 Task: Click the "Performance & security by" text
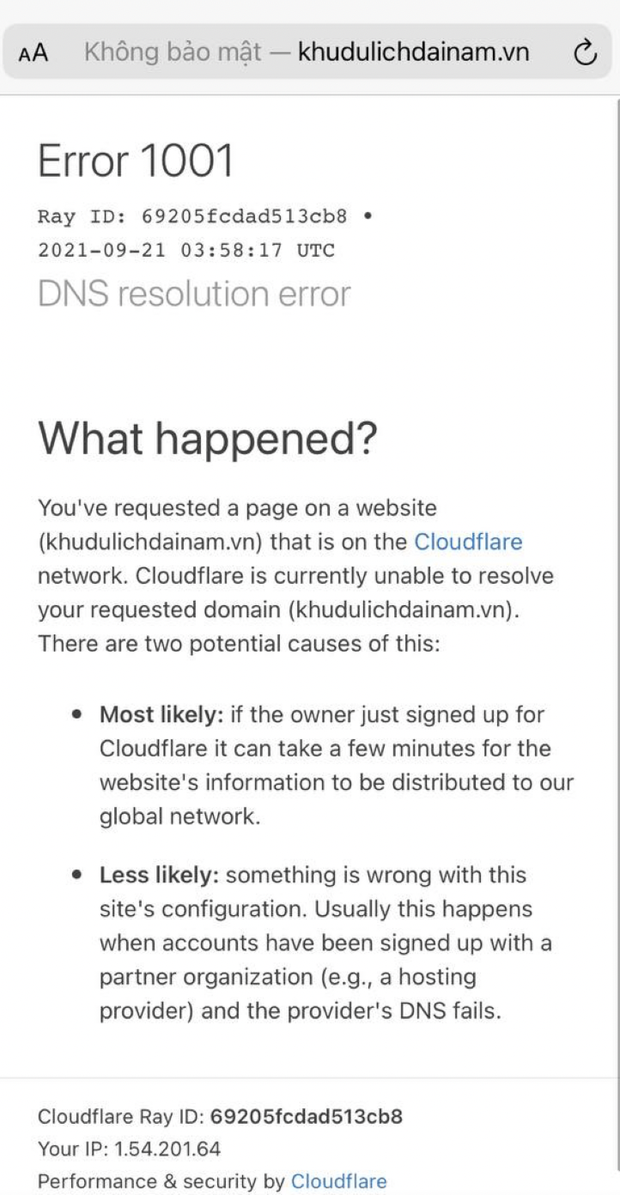pos(161,1181)
